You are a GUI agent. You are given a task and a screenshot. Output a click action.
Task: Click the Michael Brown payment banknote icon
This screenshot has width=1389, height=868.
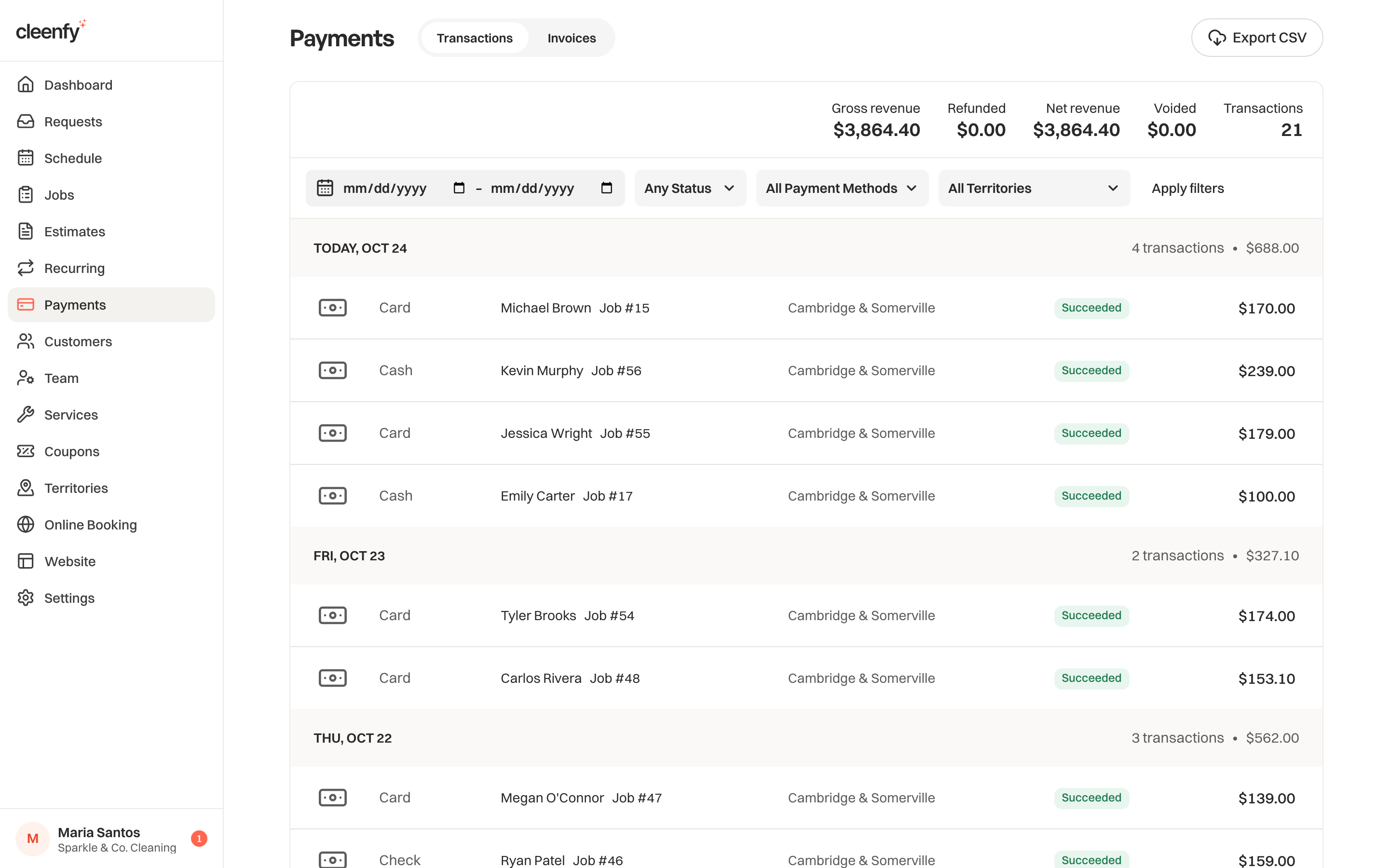(x=332, y=308)
